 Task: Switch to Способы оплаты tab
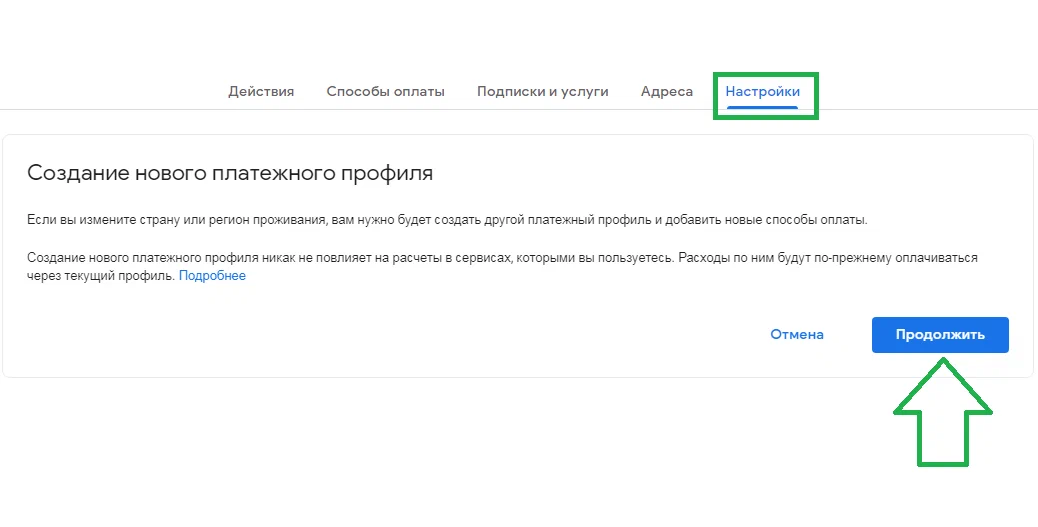[x=385, y=91]
